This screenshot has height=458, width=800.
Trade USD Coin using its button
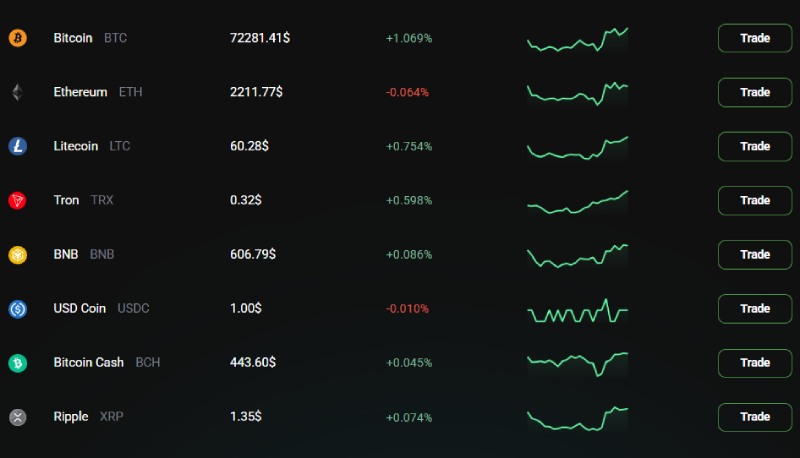(755, 308)
